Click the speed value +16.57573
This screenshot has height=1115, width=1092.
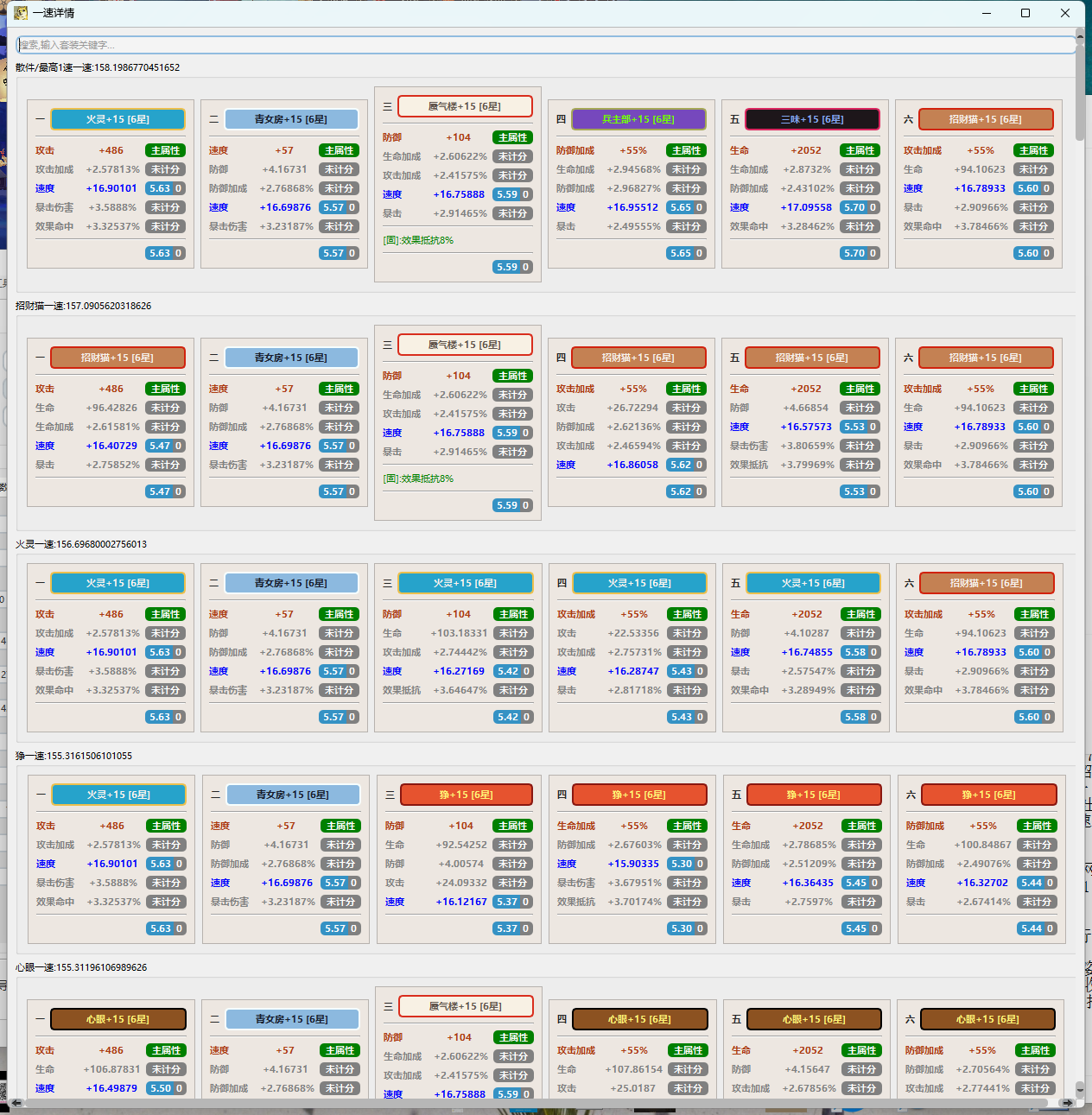[806, 427]
